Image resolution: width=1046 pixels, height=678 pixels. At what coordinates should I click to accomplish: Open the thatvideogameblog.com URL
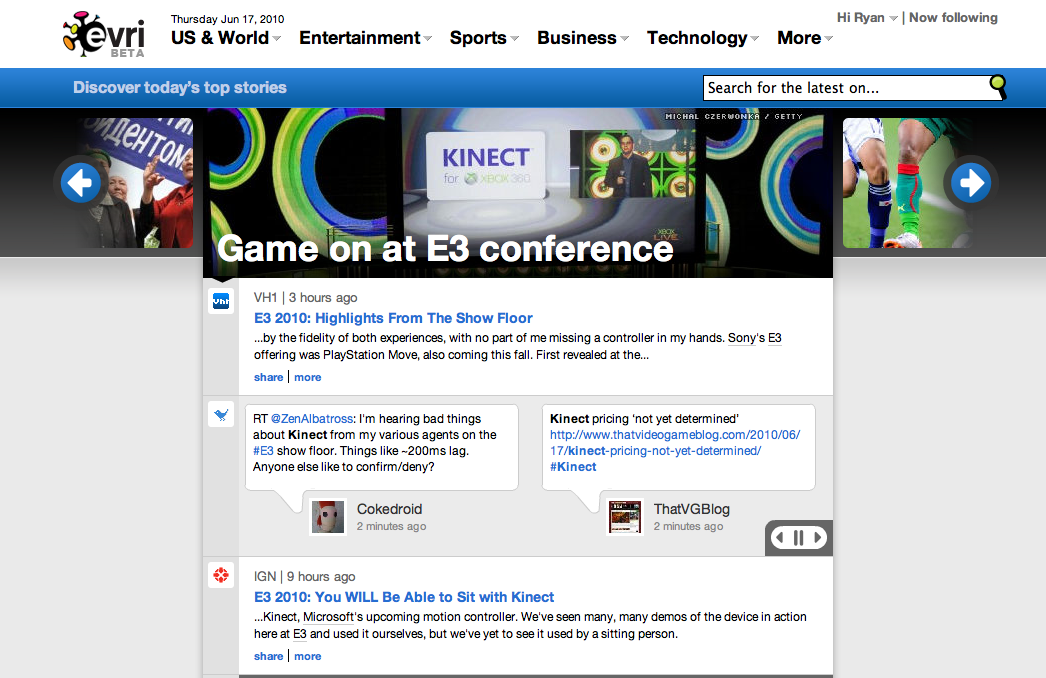[674, 442]
